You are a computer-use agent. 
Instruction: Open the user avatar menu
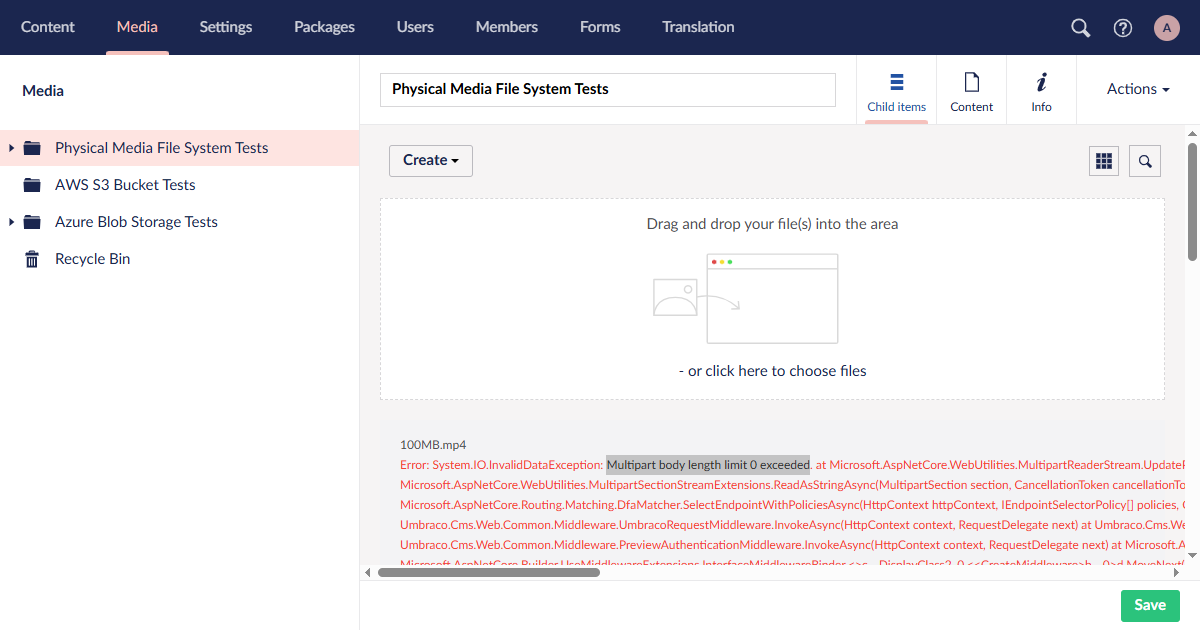[1166, 27]
